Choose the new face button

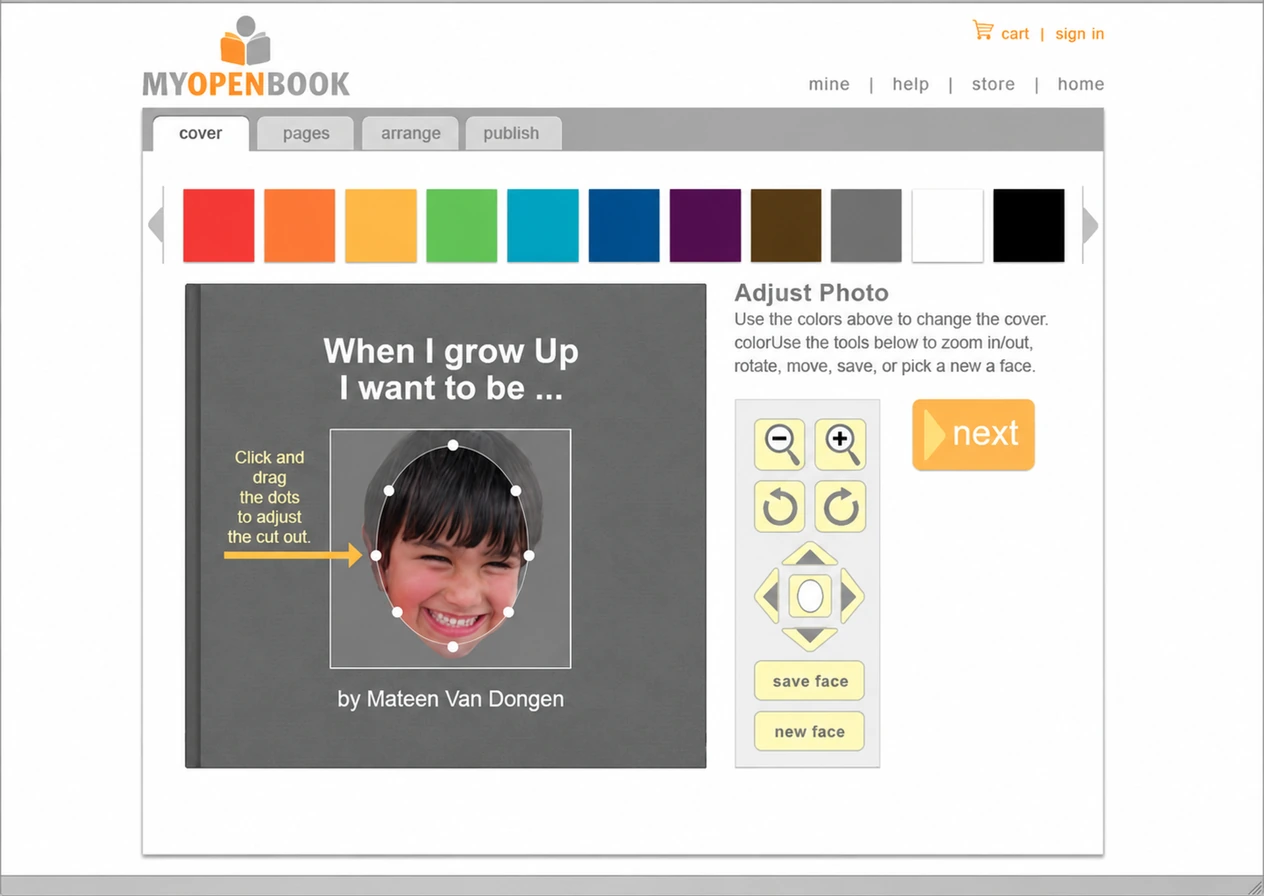tap(809, 731)
